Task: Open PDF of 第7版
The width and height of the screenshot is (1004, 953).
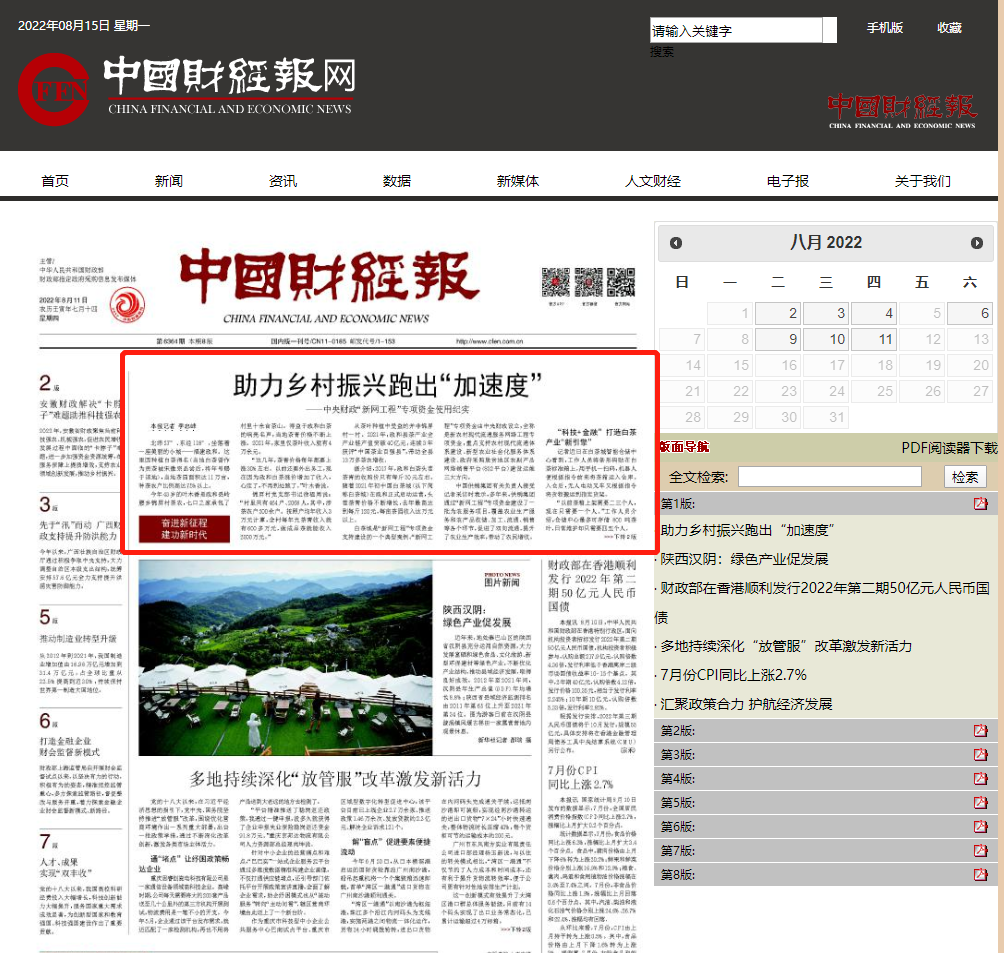Action: (x=980, y=851)
